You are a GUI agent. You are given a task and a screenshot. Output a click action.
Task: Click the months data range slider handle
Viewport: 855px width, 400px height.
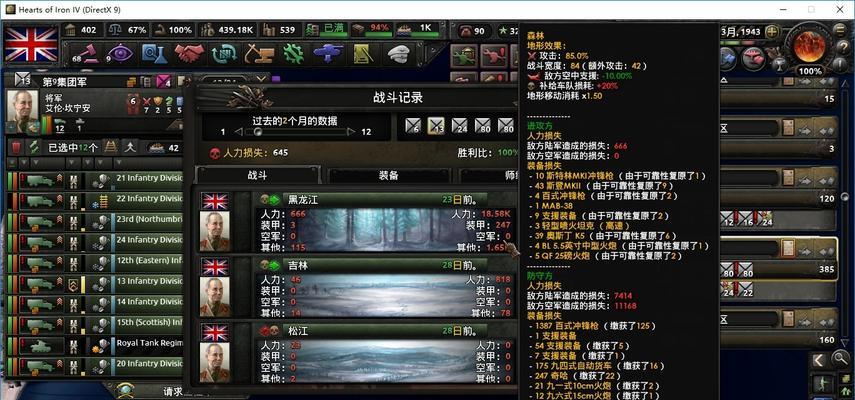point(258,131)
